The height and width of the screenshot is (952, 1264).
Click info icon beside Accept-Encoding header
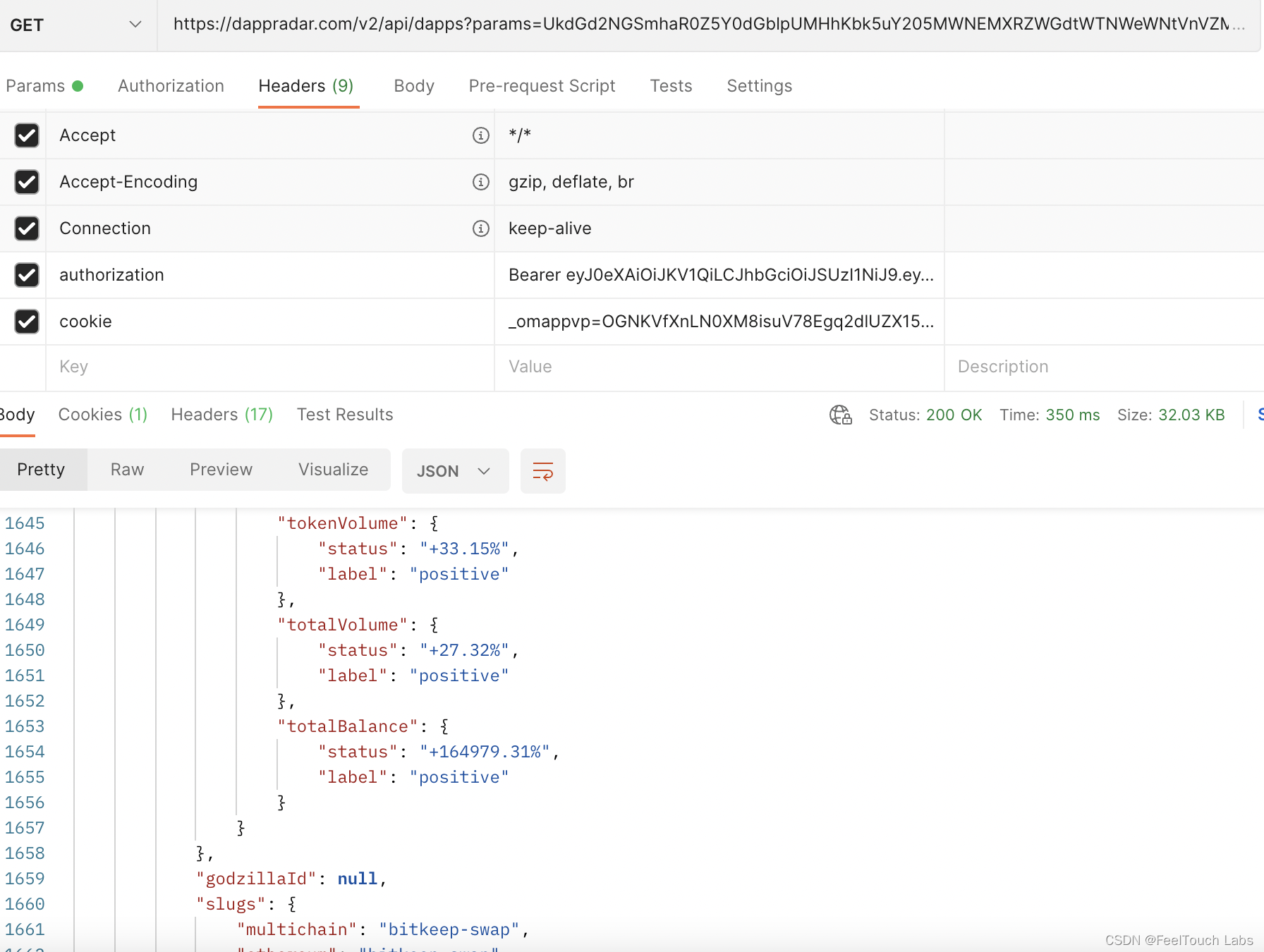coord(481,182)
